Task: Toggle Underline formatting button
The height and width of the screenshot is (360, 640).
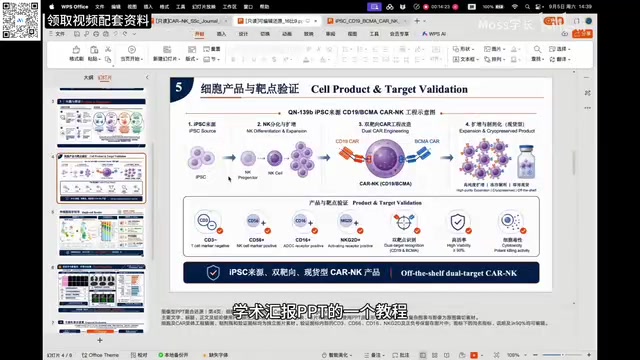Action: (253, 60)
